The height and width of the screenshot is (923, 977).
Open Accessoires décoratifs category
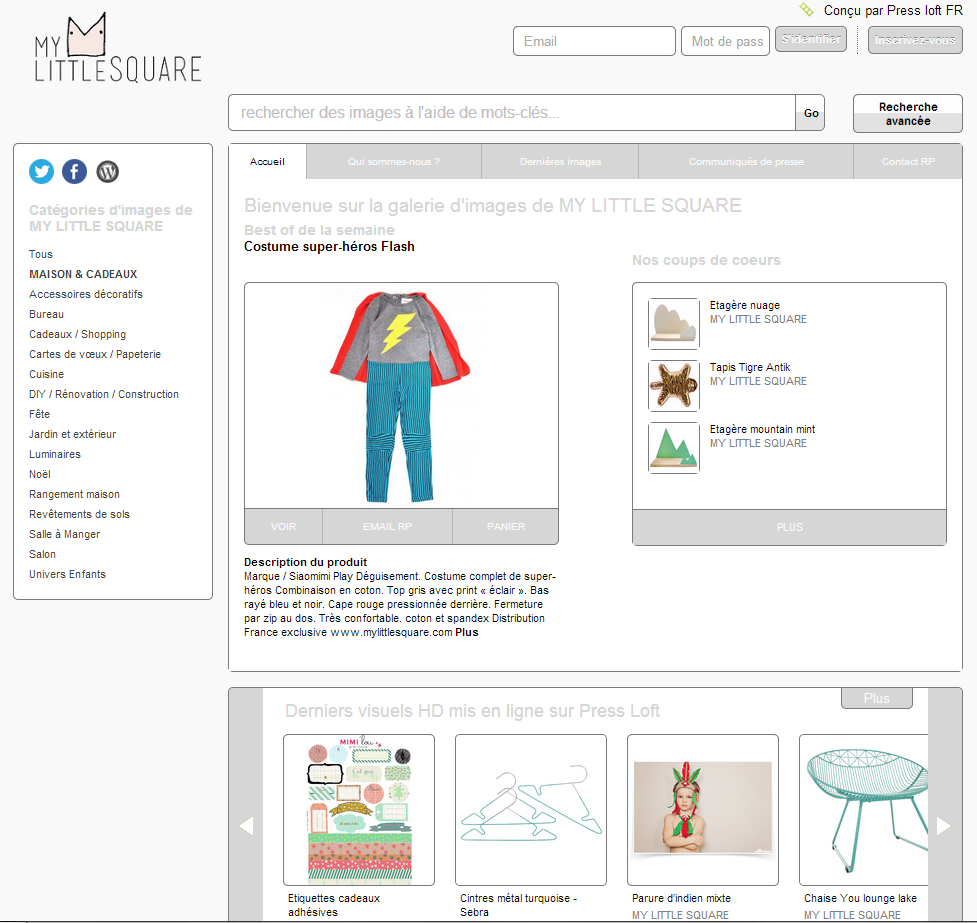coord(85,294)
